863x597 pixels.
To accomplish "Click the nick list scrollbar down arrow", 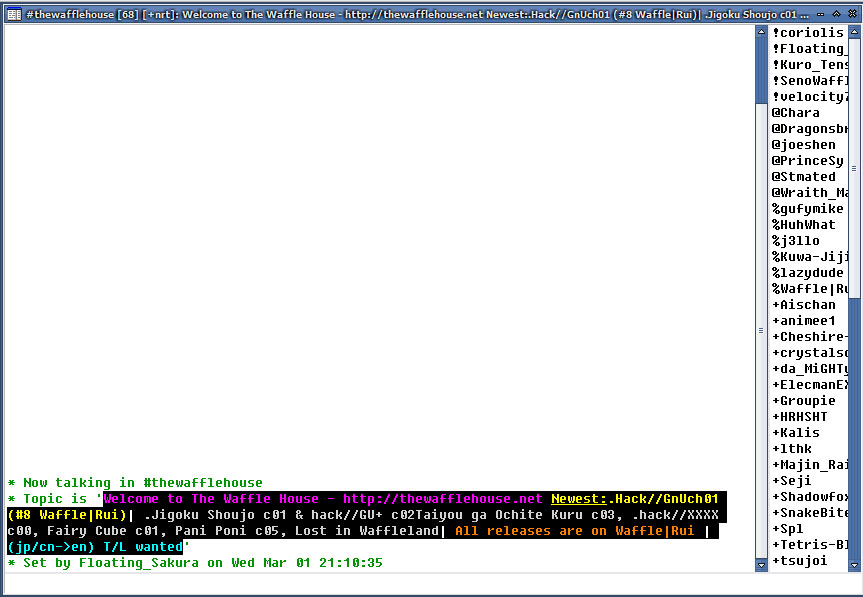I will pyautogui.click(x=854, y=565).
